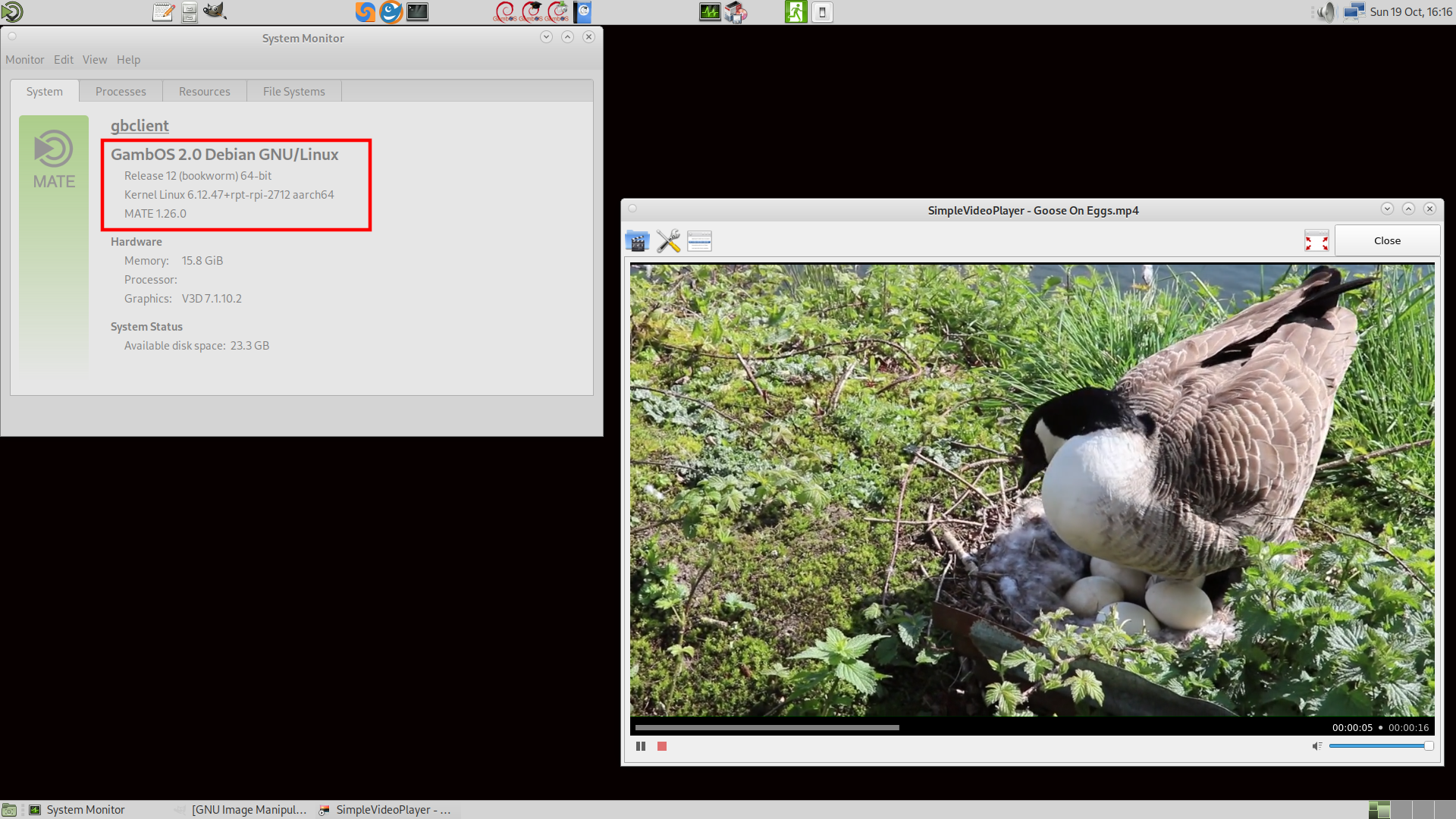Image resolution: width=1456 pixels, height=819 pixels.
Task: Click the gbclient hostname link
Action: [x=140, y=125]
